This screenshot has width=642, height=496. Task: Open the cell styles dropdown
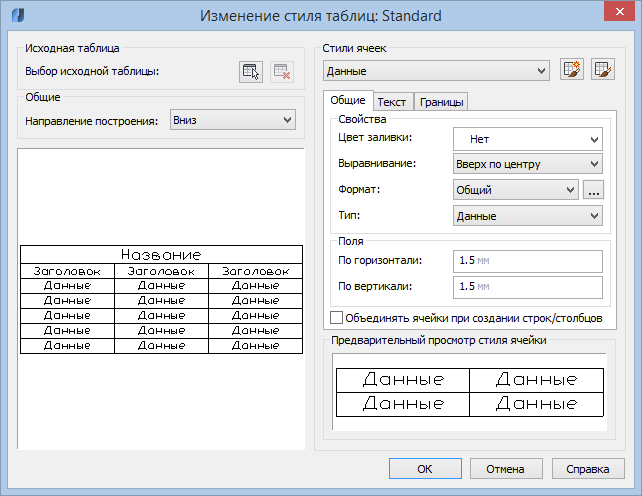pyautogui.click(x=437, y=71)
